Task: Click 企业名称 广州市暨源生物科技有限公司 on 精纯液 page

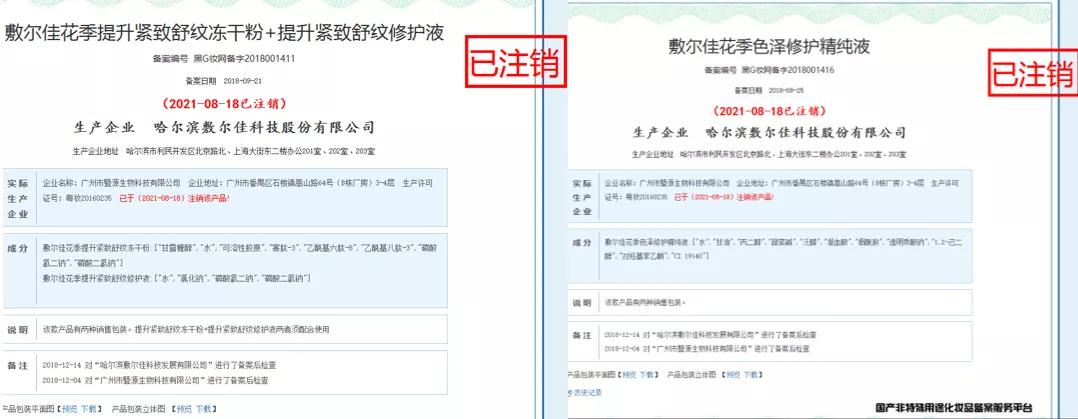Action: click(667, 184)
